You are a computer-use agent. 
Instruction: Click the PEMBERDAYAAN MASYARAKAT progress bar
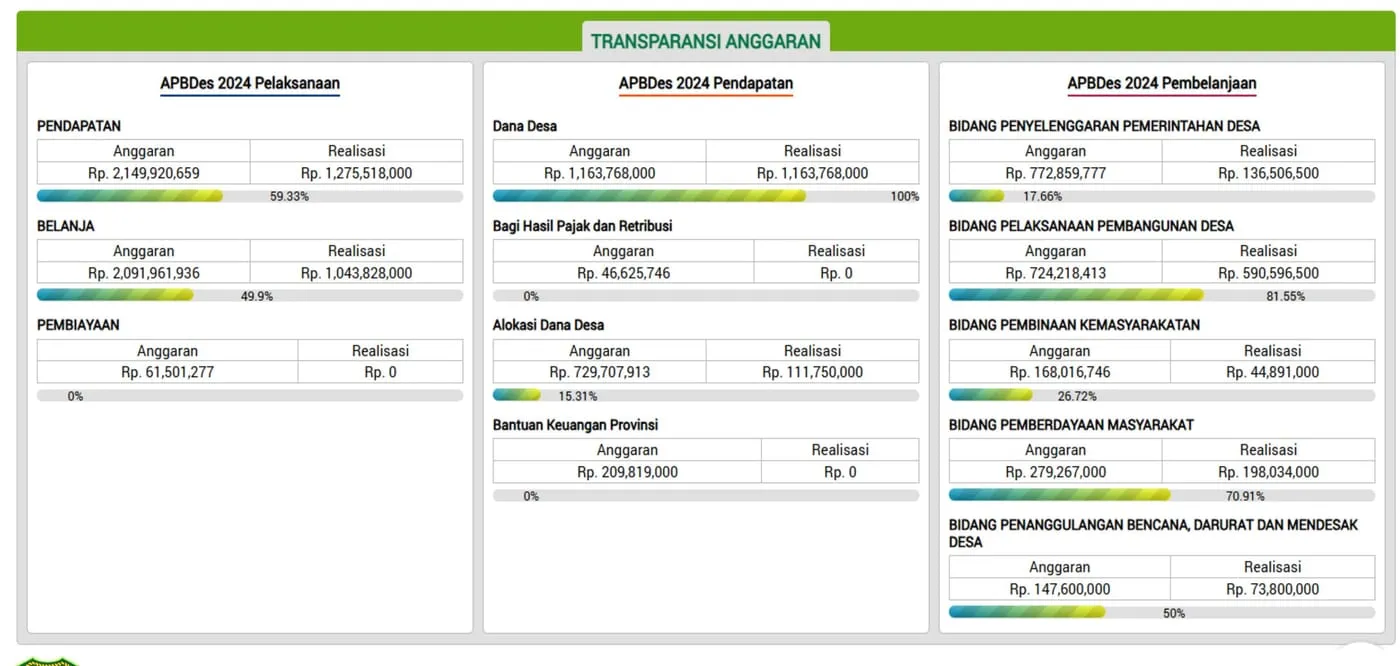(x=1162, y=495)
